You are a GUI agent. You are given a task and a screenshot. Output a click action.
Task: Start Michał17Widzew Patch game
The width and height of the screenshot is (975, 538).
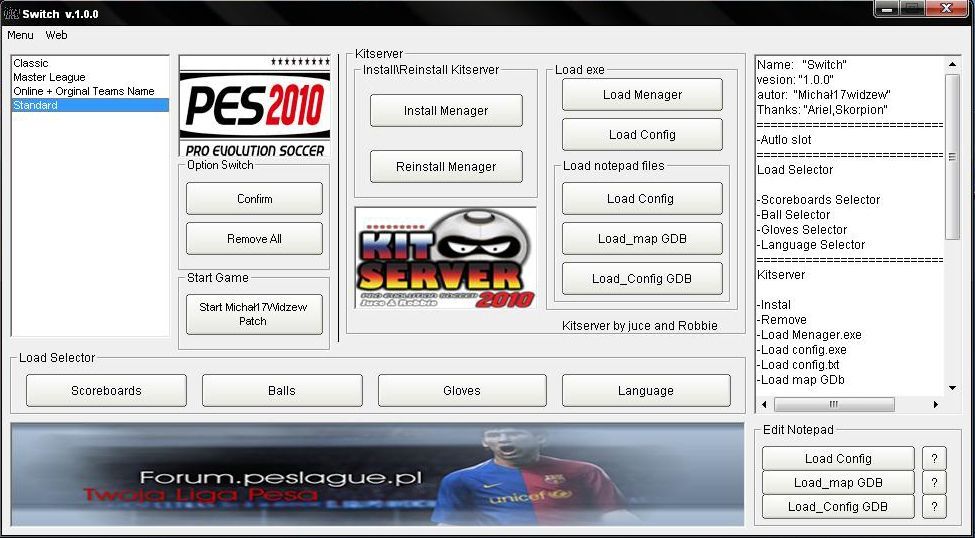pos(254,314)
